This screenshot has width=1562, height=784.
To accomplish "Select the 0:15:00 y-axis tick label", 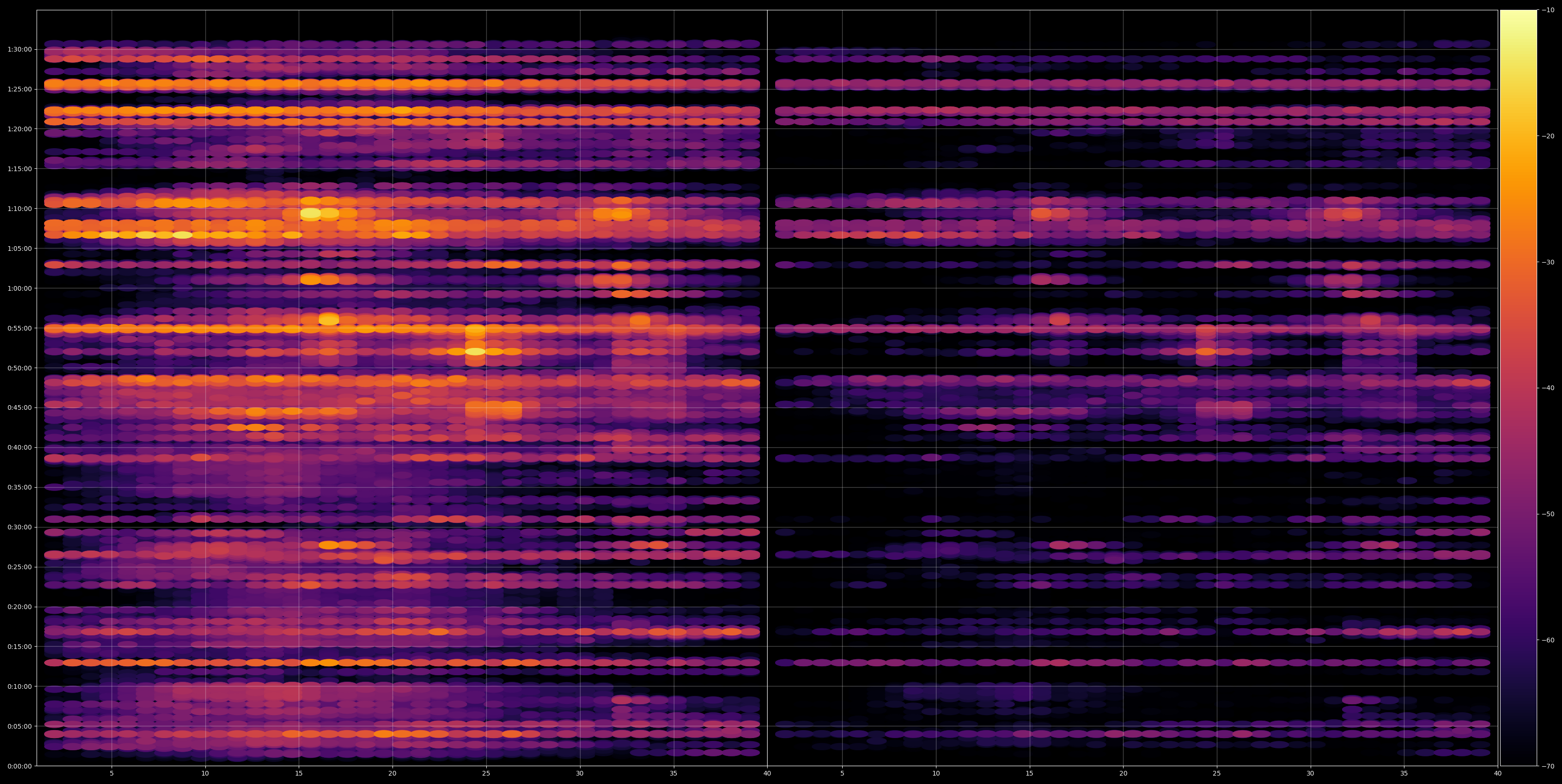I will [19, 646].
